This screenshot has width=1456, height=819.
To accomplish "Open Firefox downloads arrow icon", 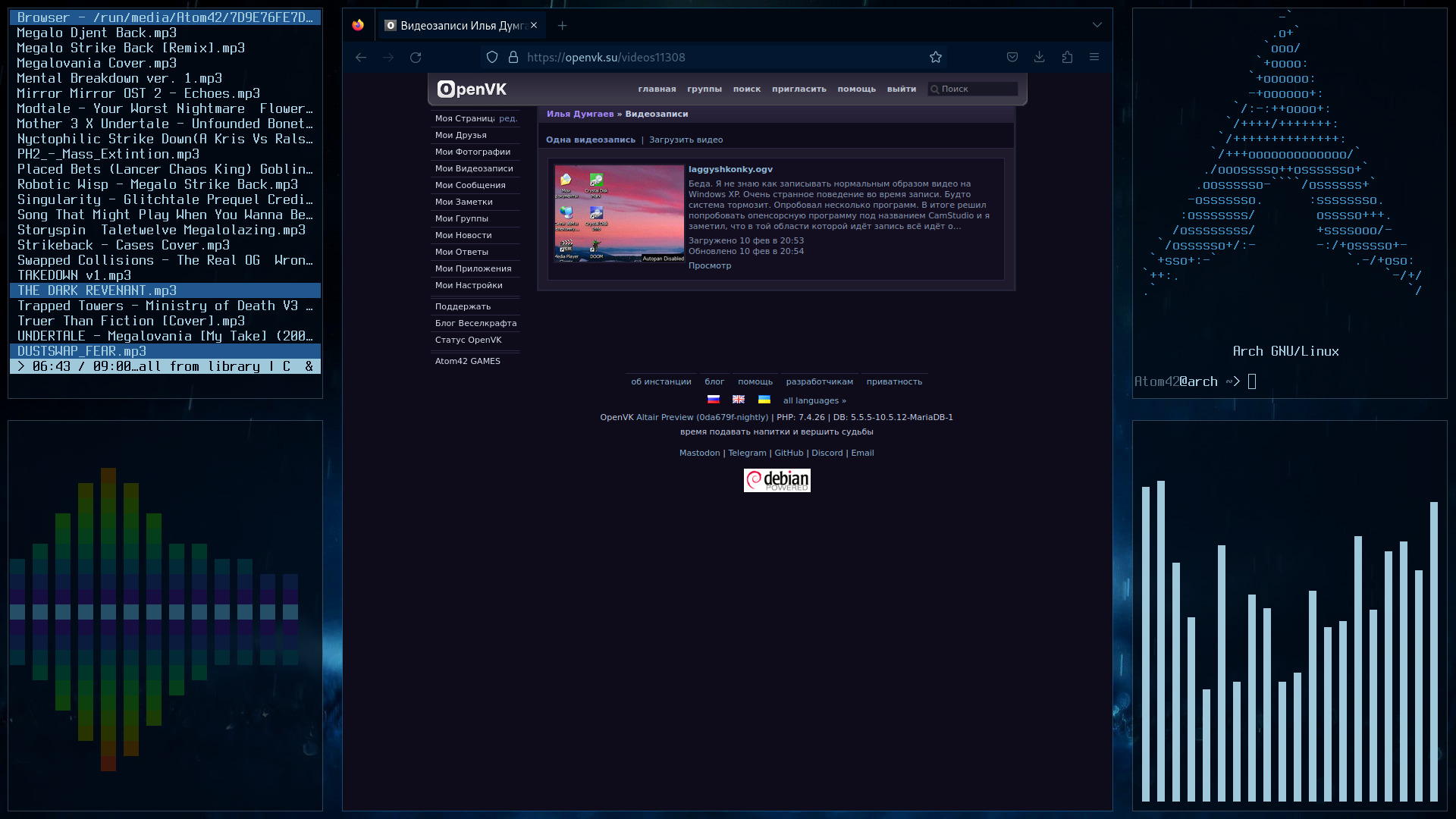I will pyautogui.click(x=1040, y=58).
